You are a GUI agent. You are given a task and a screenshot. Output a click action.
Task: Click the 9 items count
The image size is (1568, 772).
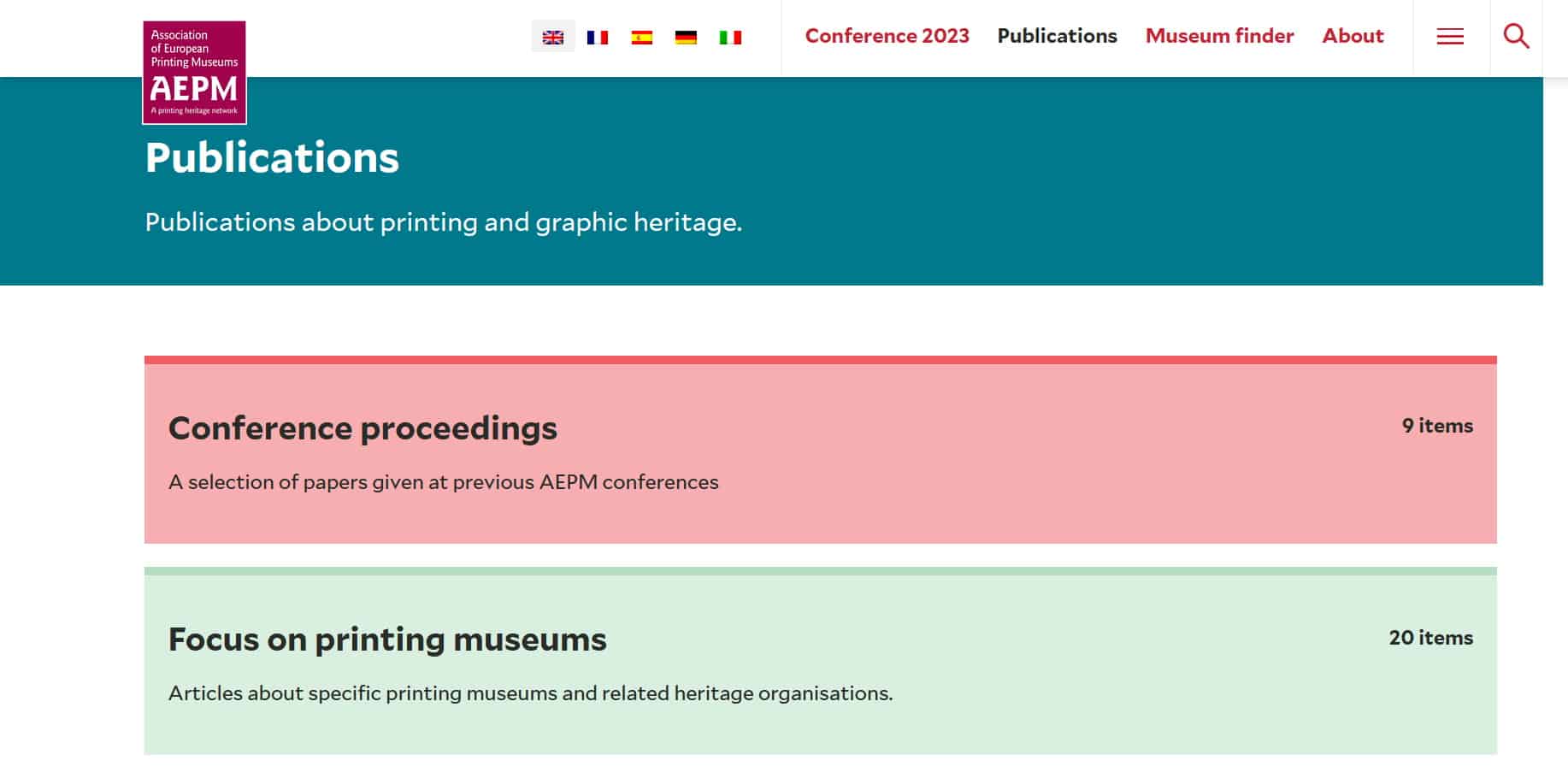[1437, 426]
